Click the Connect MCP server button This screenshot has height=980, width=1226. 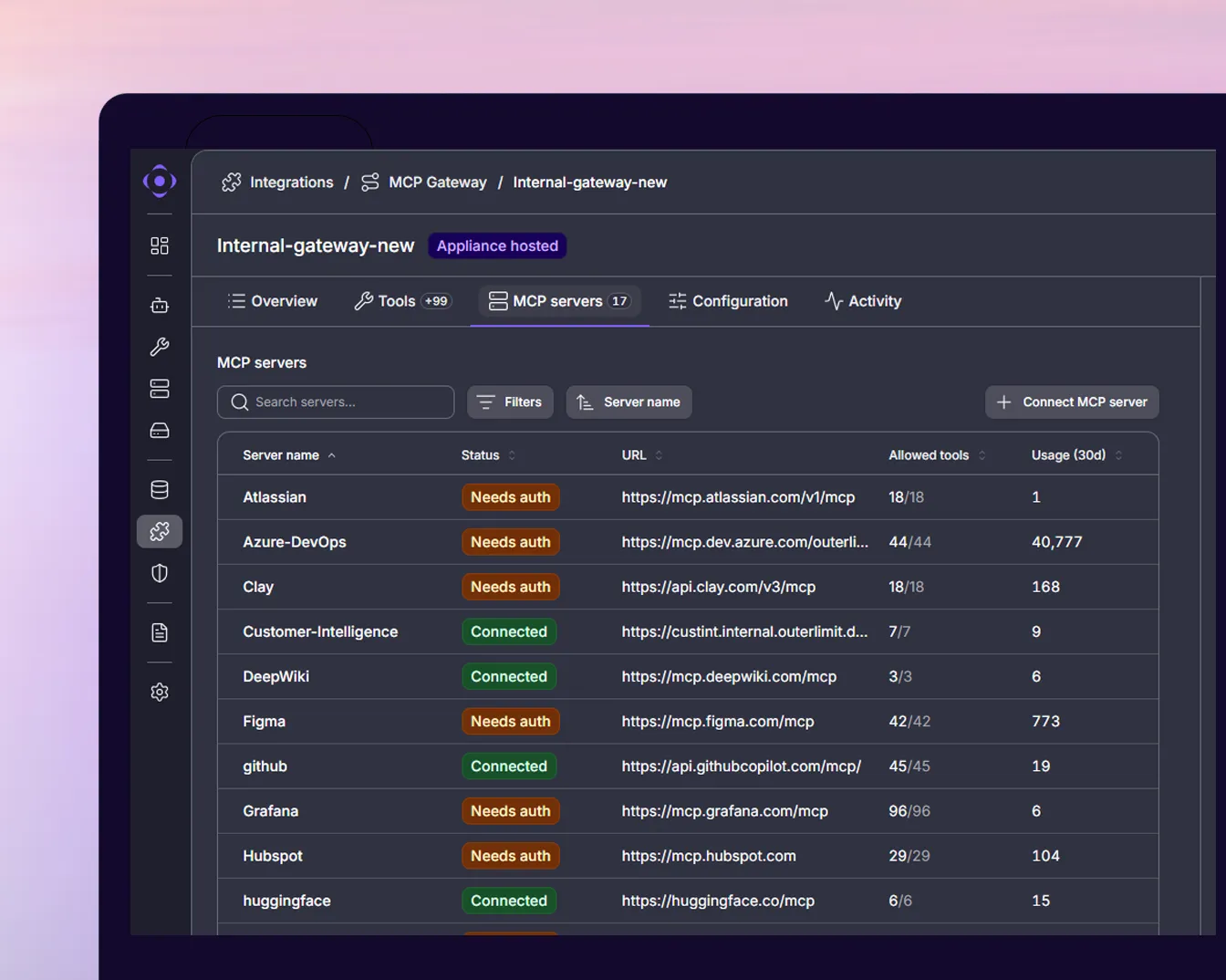[x=1072, y=402]
